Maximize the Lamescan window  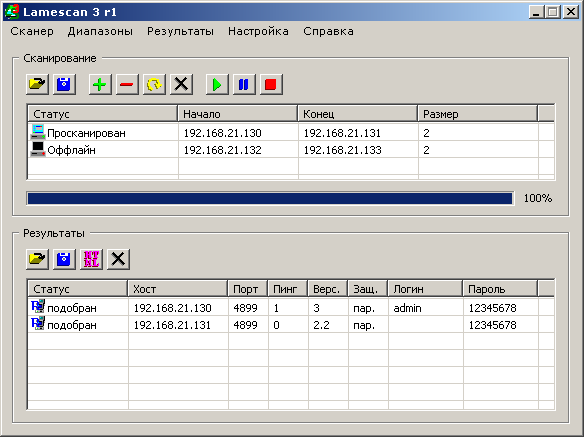click(553, 12)
